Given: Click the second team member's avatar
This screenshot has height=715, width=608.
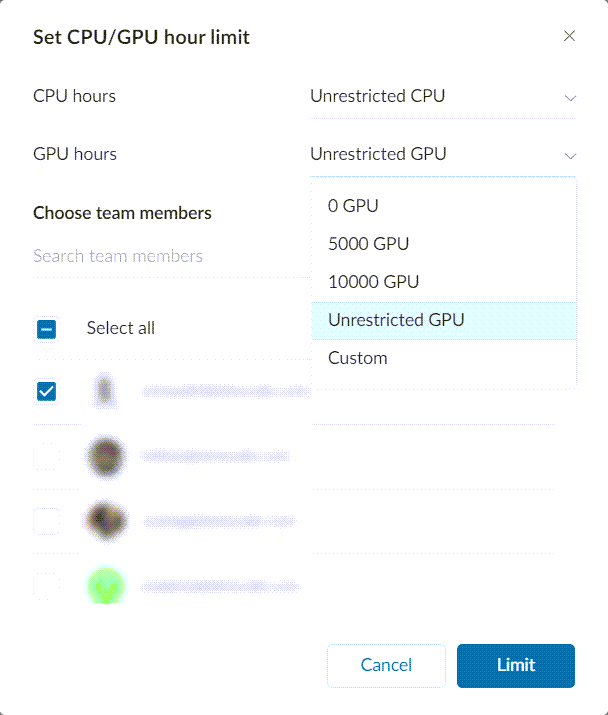Looking at the screenshot, I should click(x=105, y=457).
